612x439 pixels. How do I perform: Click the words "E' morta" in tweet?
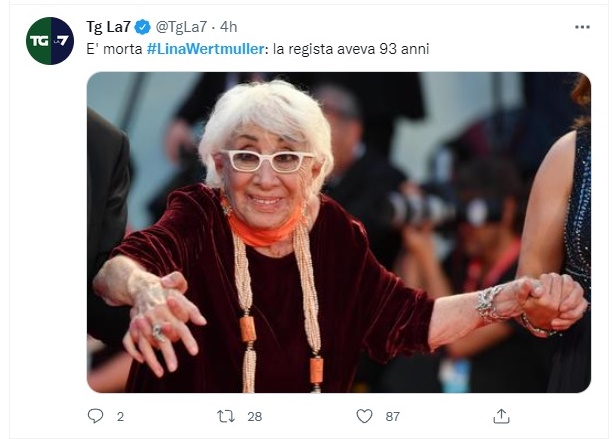click(114, 49)
